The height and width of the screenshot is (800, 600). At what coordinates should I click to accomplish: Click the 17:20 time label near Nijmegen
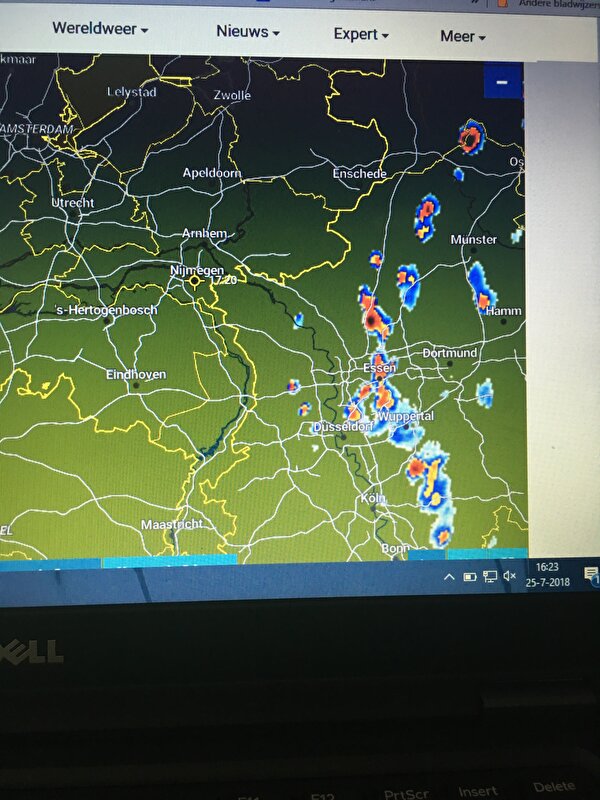[223, 280]
